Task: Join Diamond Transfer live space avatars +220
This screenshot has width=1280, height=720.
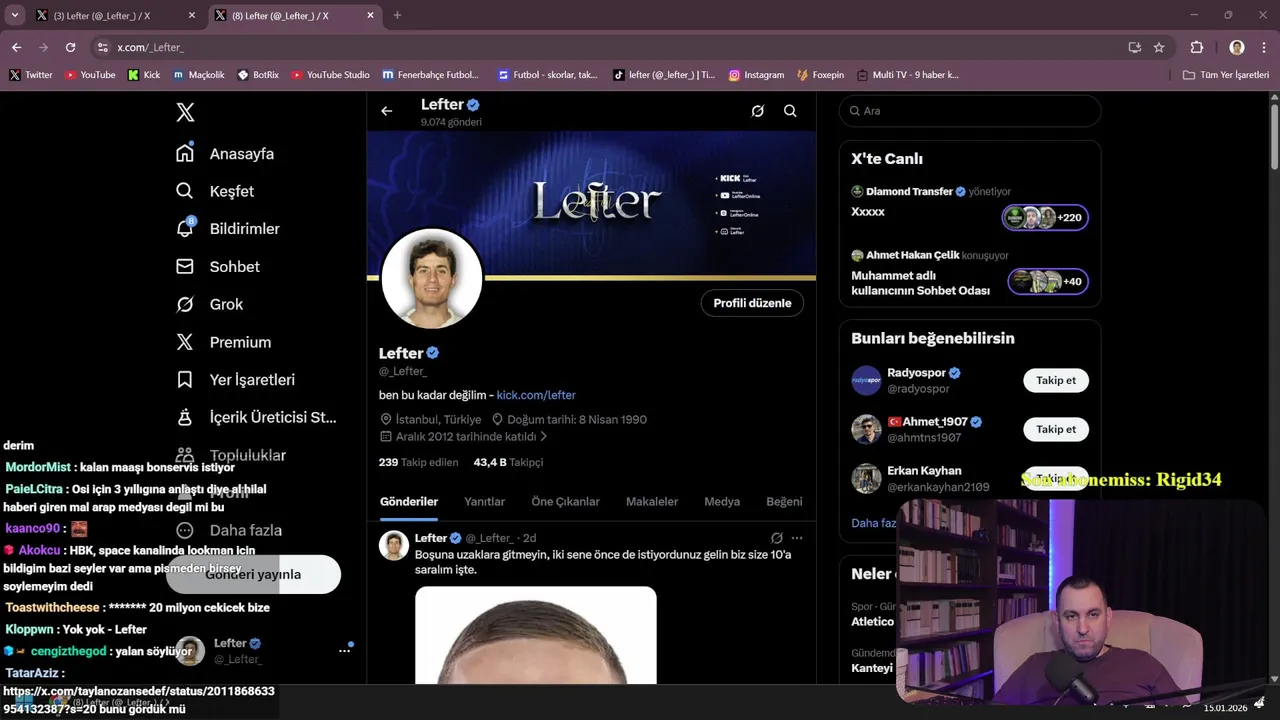Action: [1045, 217]
